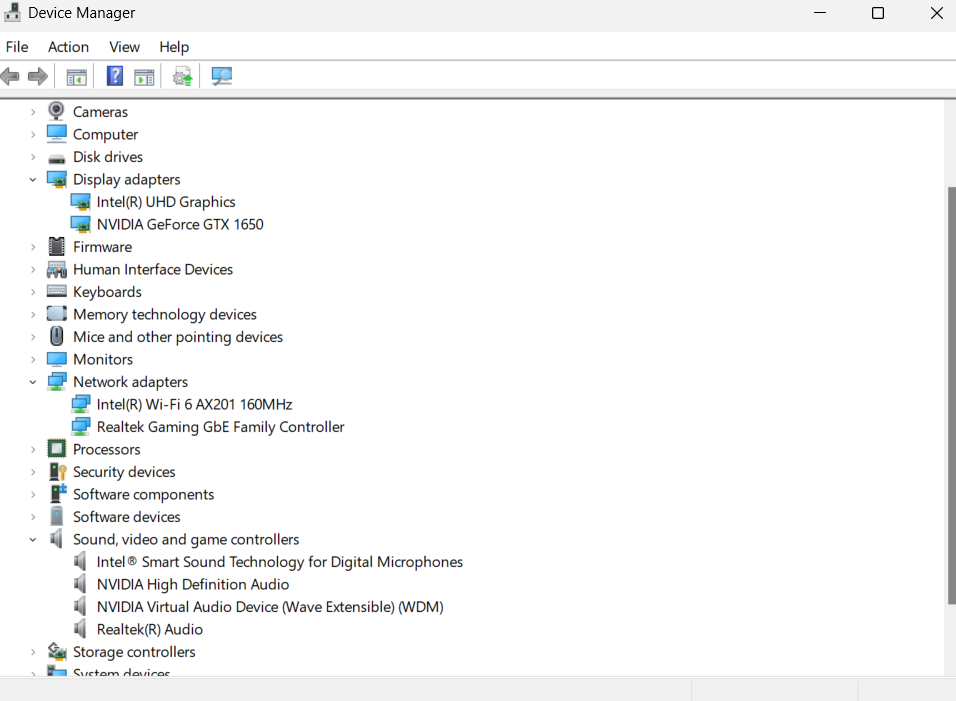Click the Memory technology devices icon
Image resolution: width=956 pixels, height=701 pixels.
click(57, 314)
